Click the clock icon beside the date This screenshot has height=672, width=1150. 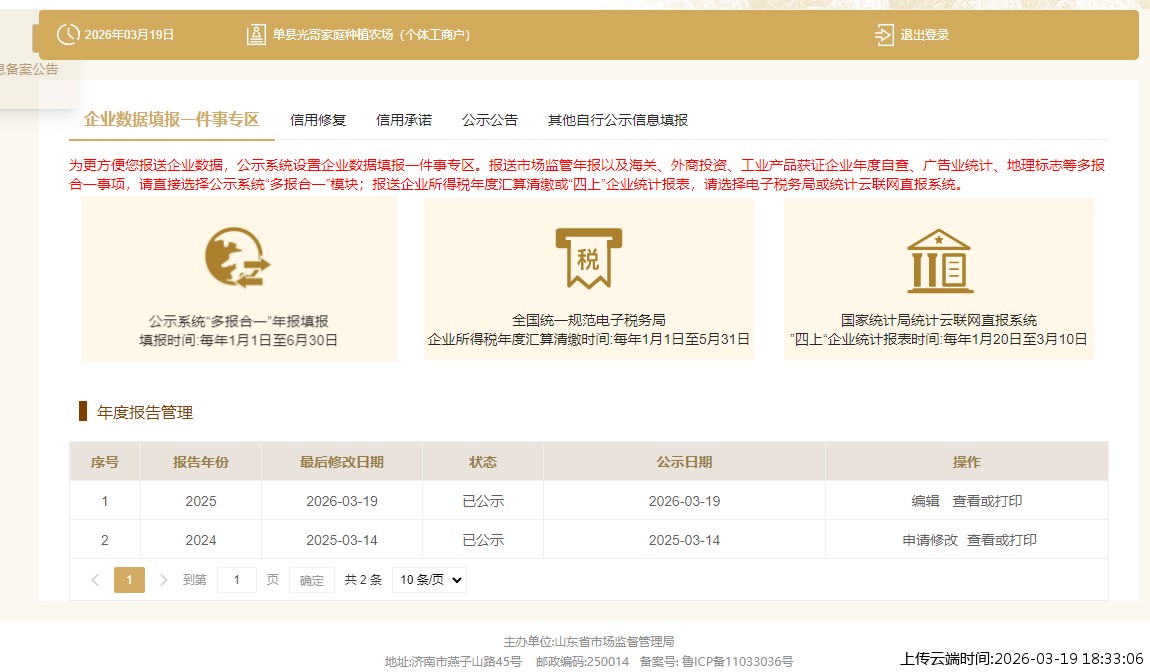coord(67,35)
